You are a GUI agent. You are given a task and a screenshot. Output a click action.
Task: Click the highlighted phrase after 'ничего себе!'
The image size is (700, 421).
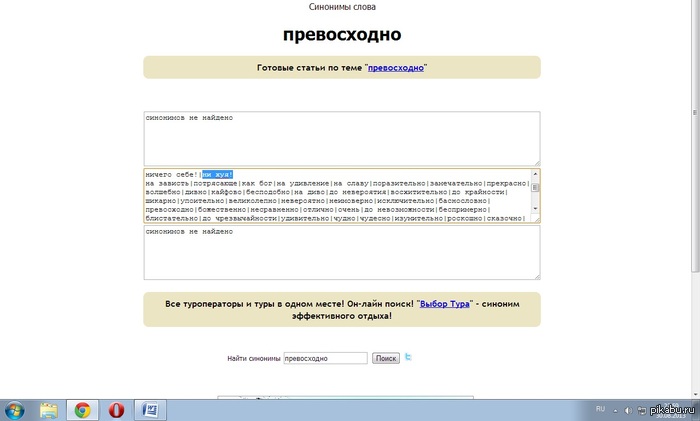click(x=217, y=175)
